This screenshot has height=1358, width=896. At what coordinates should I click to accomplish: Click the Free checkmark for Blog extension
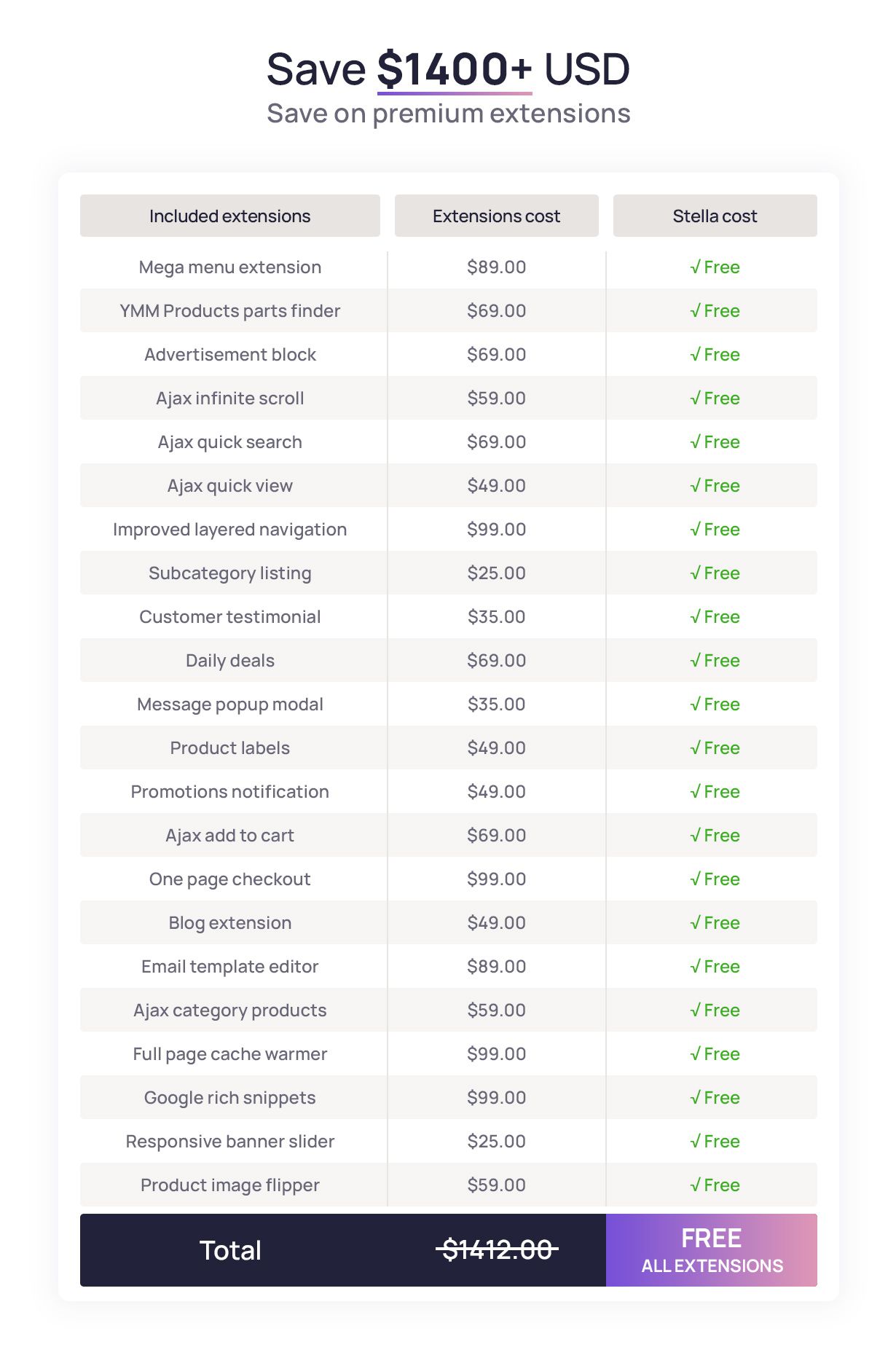(x=715, y=923)
